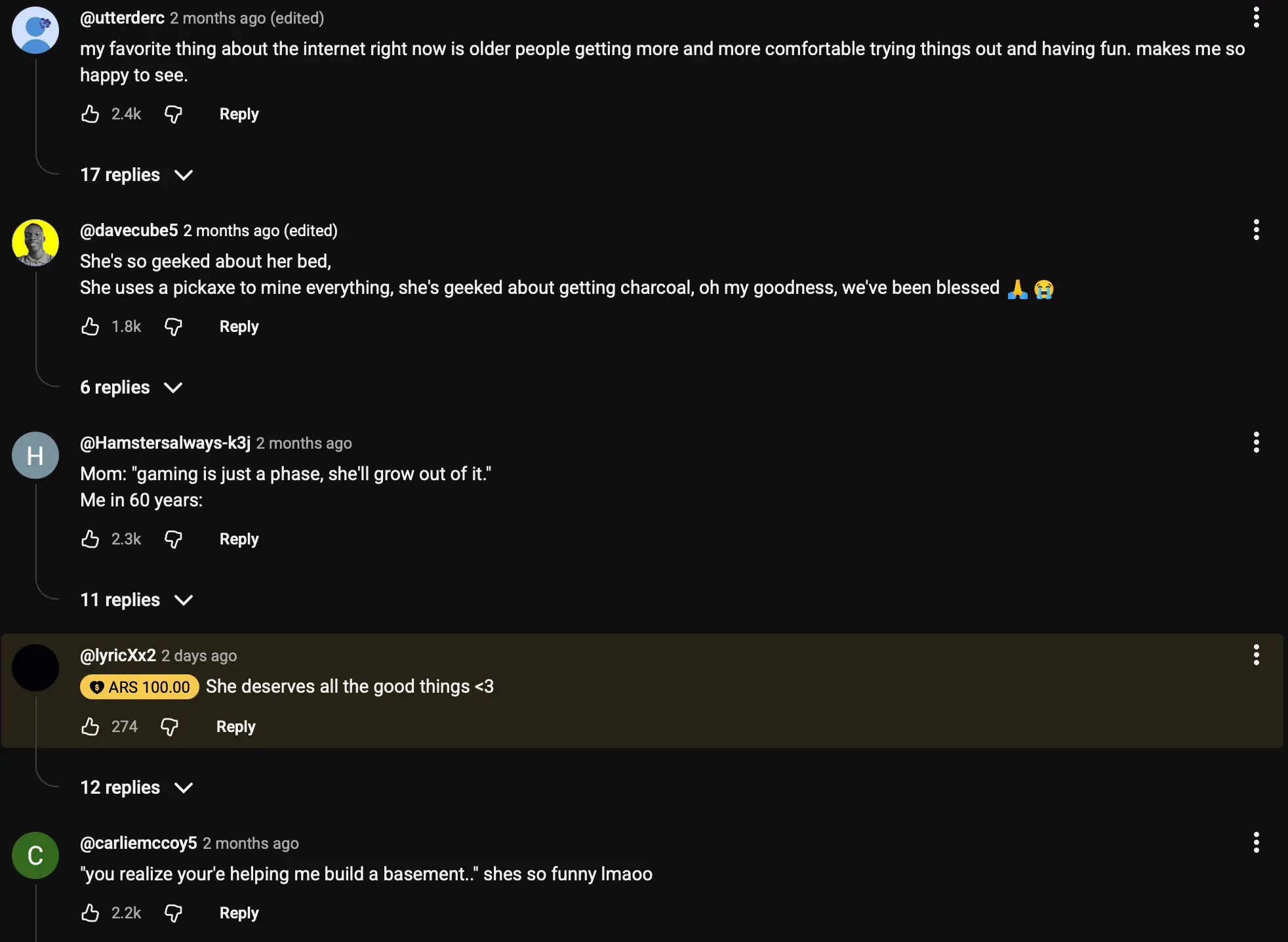Toggle dislike on @Hamstersalways-k3j's comment
Screen dimensions: 1288x942
coord(173,539)
